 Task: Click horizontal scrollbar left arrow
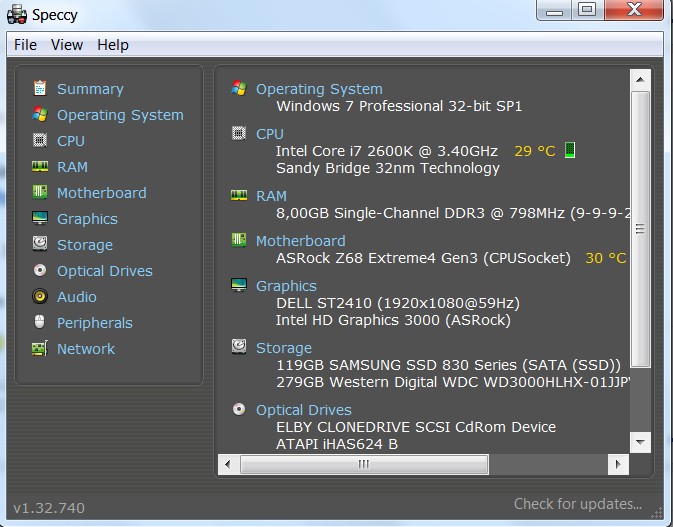pyautogui.click(x=228, y=464)
